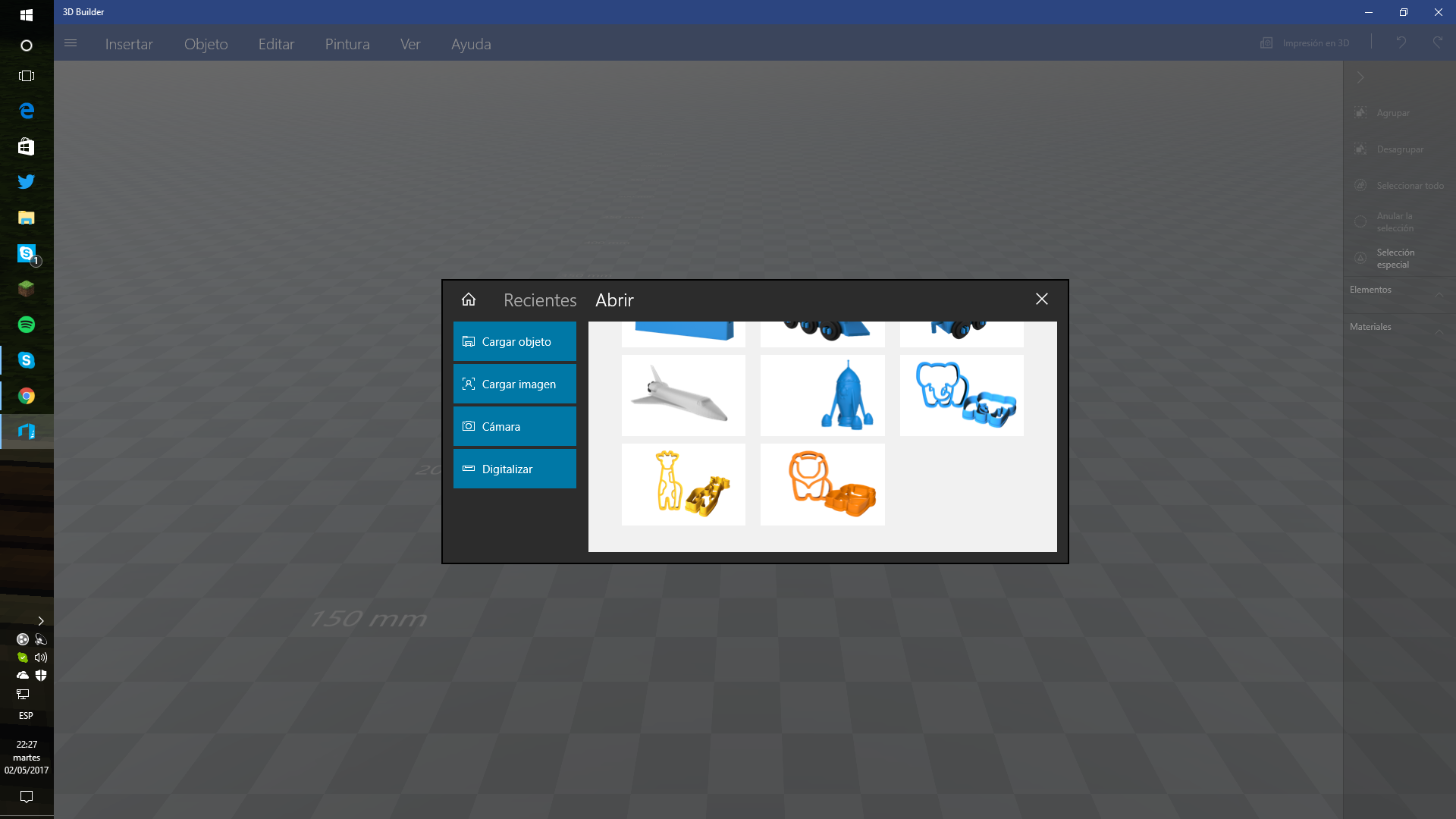Click the Cargar objeto button
The height and width of the screenshot is (819, 1456).
coord(515,342)
